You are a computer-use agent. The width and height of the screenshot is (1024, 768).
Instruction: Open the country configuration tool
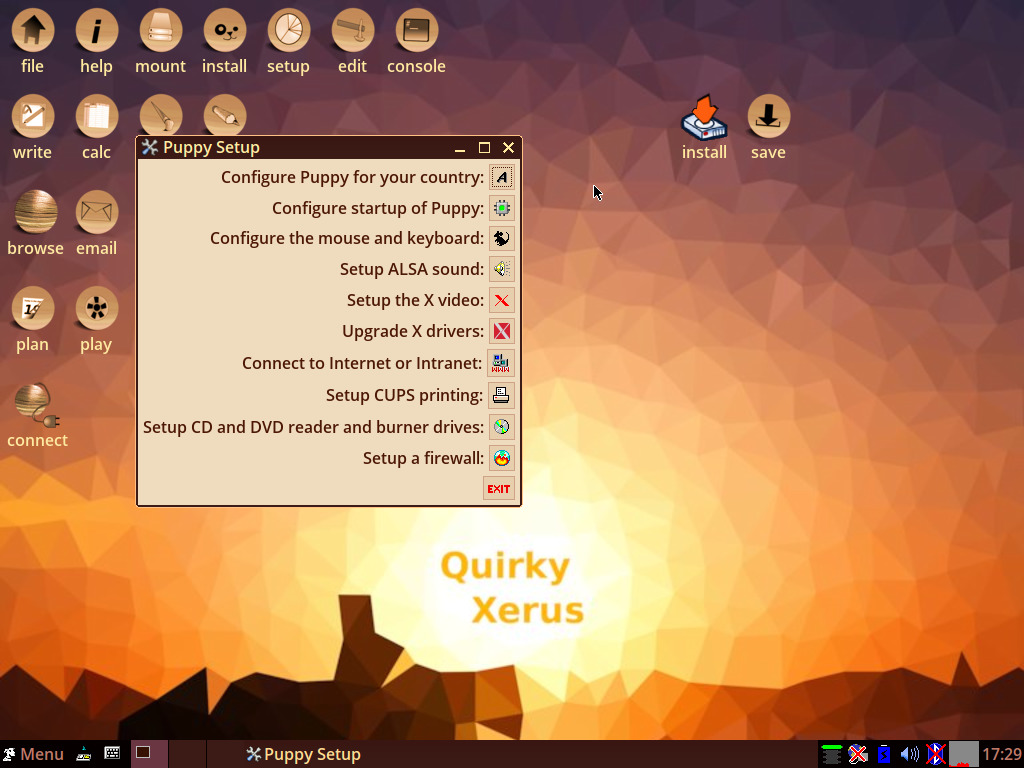coord(500,177)
